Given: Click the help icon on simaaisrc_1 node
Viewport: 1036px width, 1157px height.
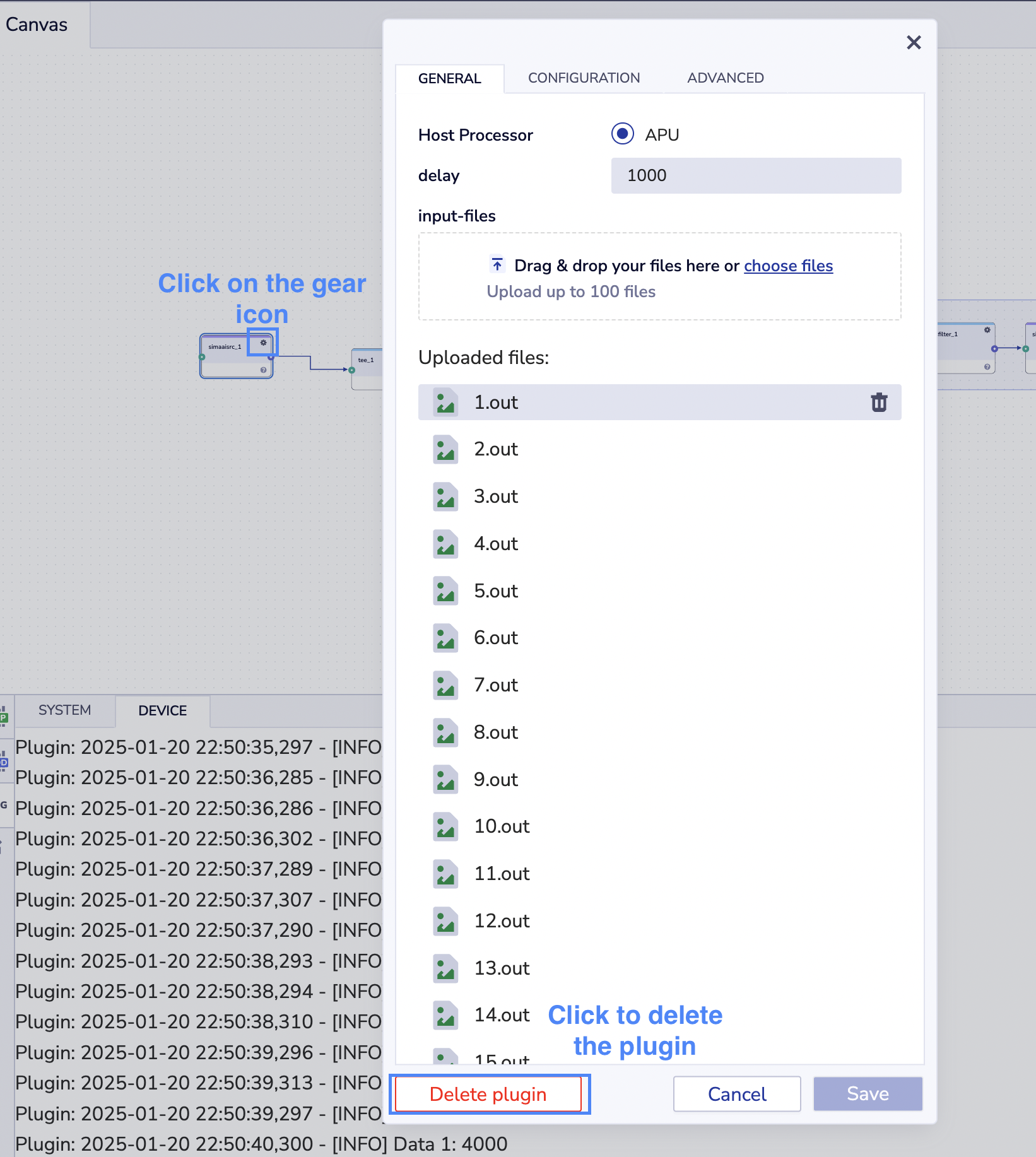Looking at the screenshot, I should click(263, 370).
